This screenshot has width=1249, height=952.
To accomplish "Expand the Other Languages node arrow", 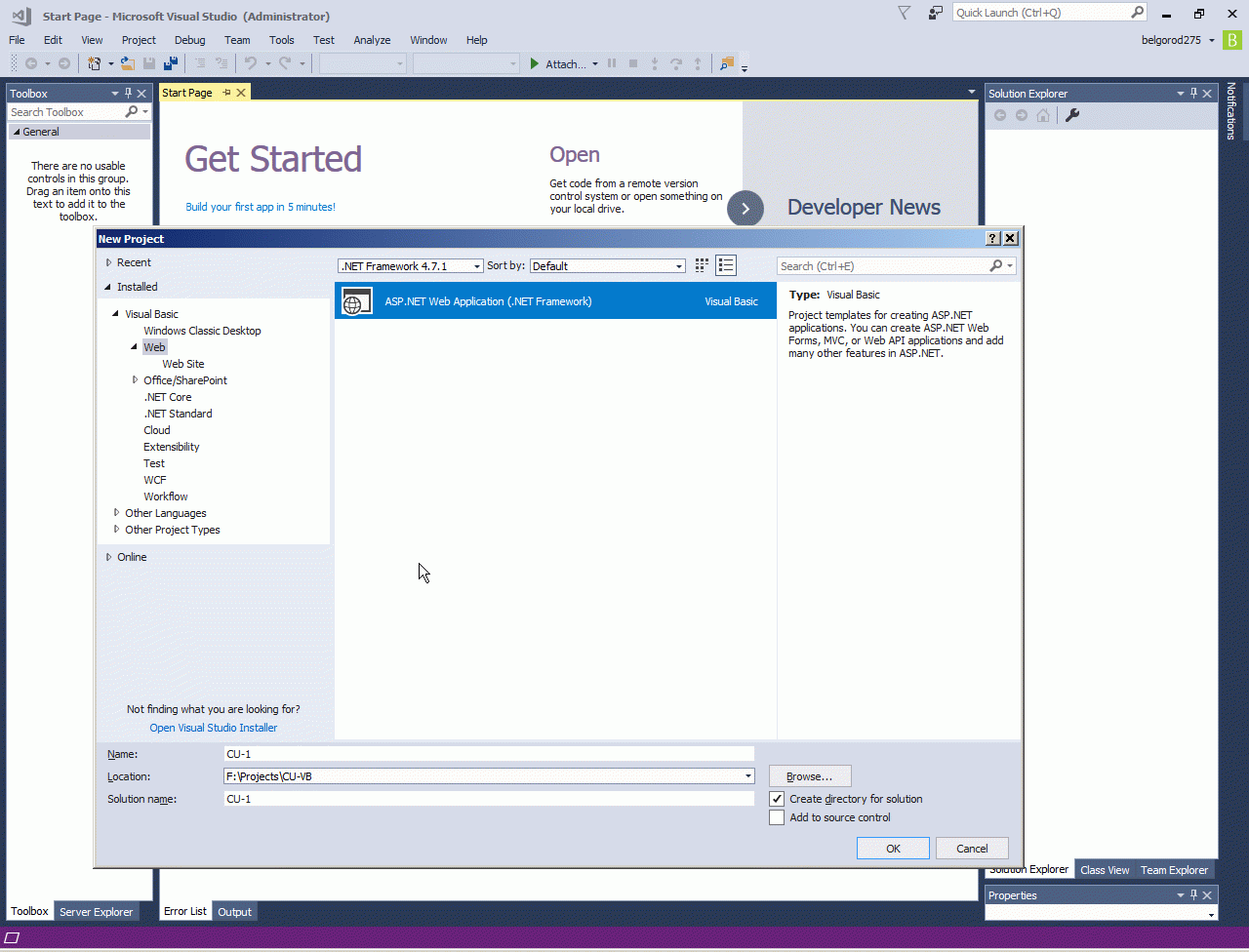I will tap(117, 512).
